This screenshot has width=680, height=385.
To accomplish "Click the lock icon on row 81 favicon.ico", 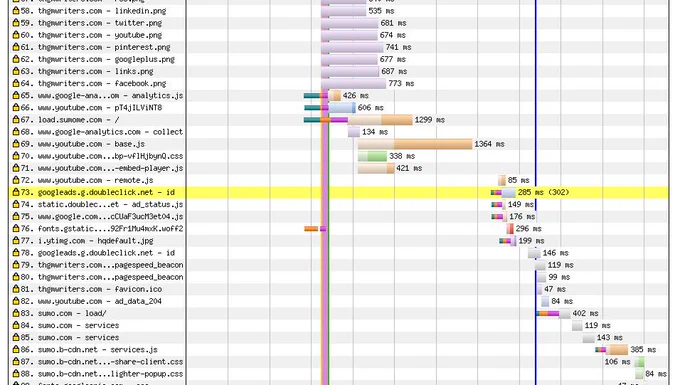I will [x=16, y=289].
